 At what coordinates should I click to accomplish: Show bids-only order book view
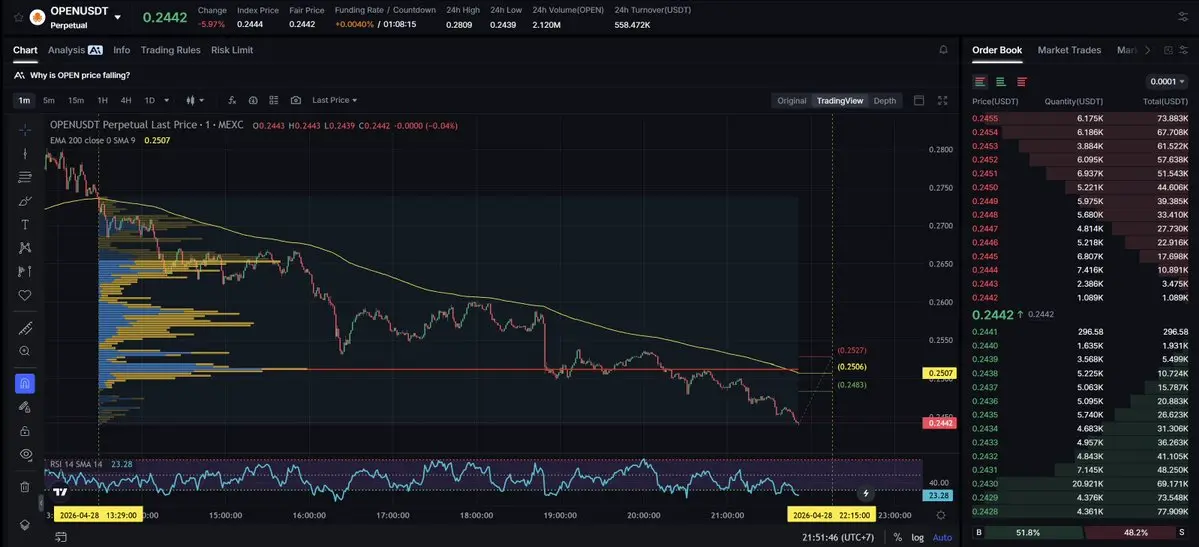(1000, 82)
